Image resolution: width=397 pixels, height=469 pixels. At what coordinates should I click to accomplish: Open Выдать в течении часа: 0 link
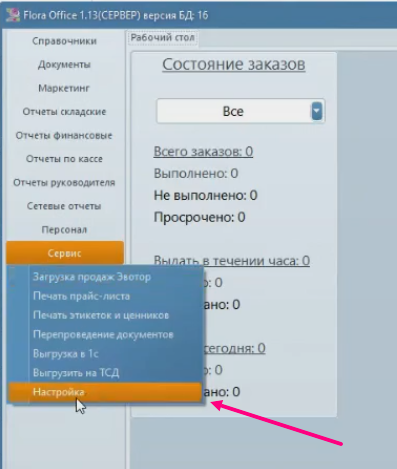(x=232, y=260)
